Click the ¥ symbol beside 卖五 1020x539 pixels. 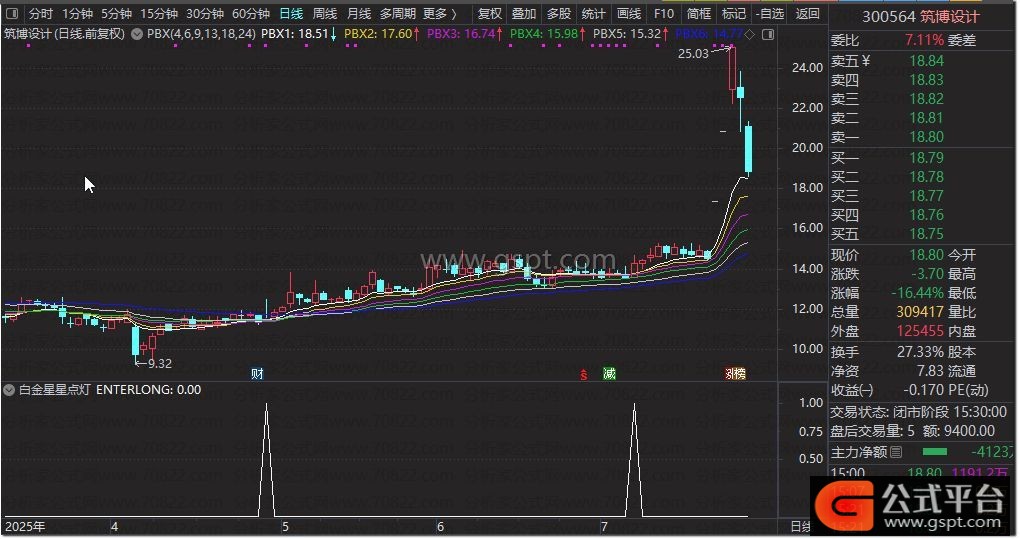pos(865,61)
